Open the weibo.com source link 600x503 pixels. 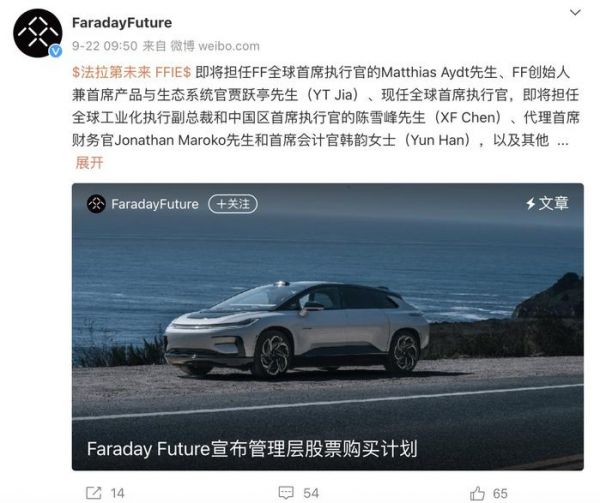(229, 46)
